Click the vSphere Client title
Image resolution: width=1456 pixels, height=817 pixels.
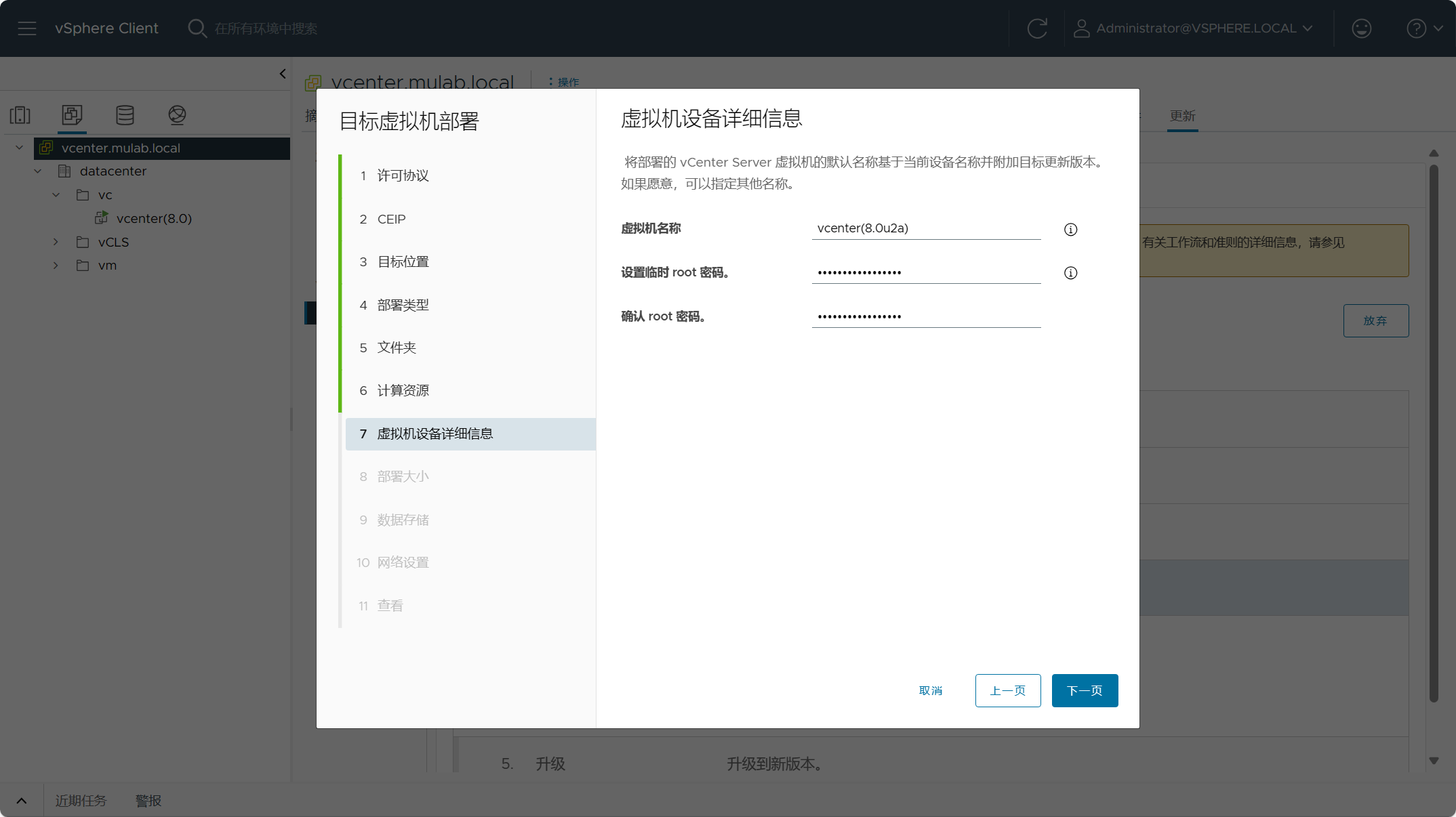pyautogui.click(x=106, y=28)
